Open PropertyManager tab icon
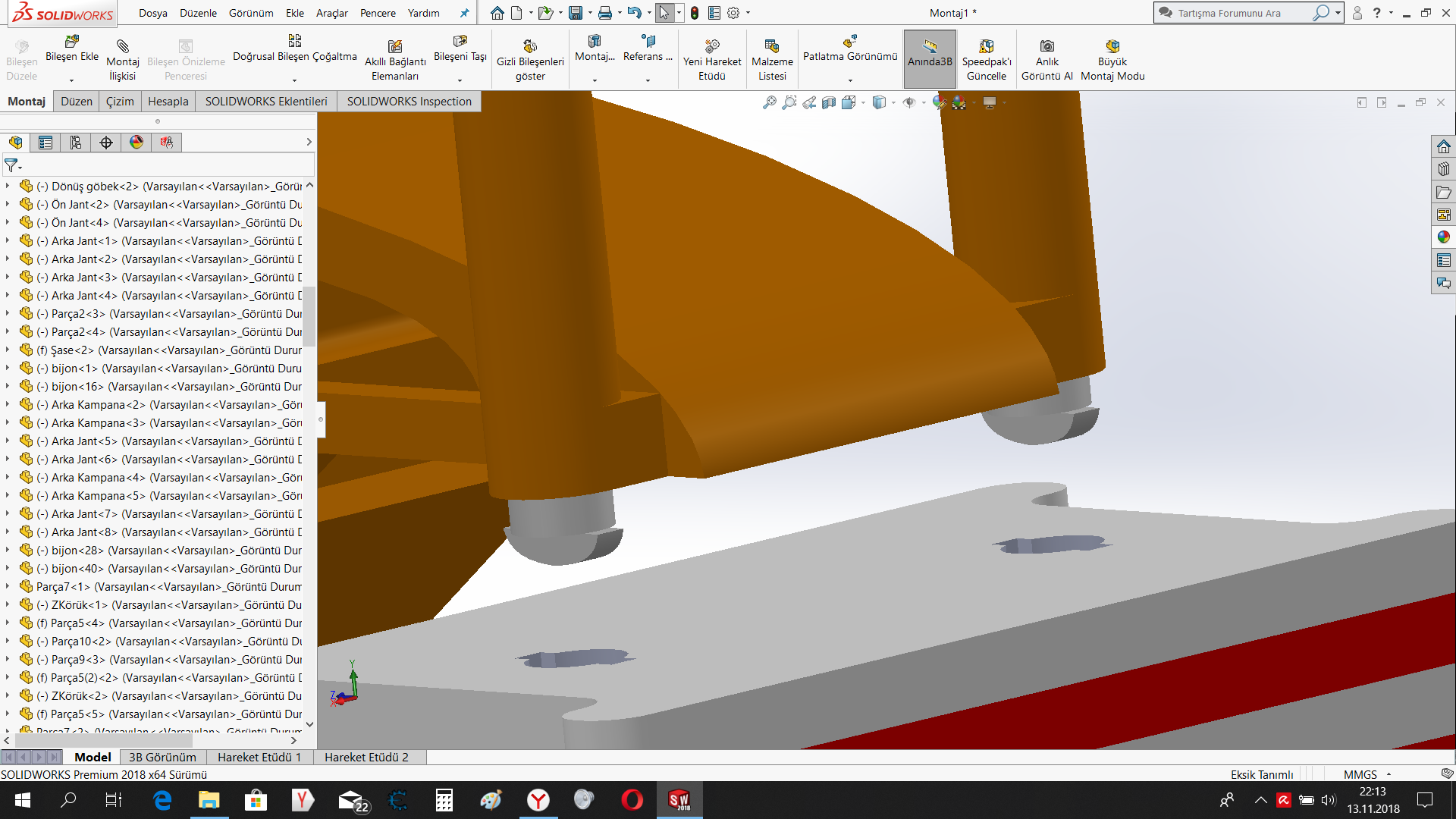This screenshot has height=819, width=1456. coord(45,142)
